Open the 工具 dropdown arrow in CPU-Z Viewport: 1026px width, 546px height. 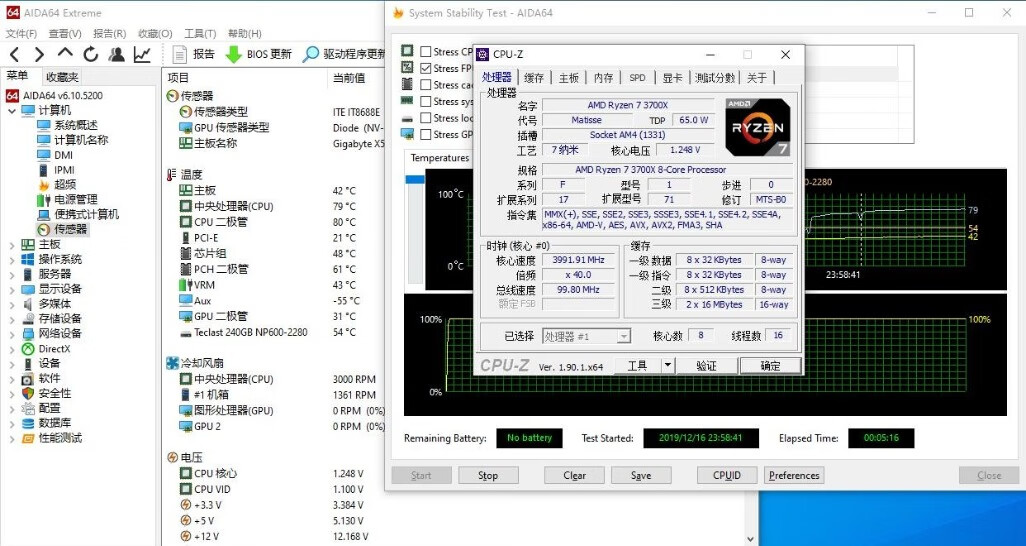pyautogui.click(x=667, y=365)
